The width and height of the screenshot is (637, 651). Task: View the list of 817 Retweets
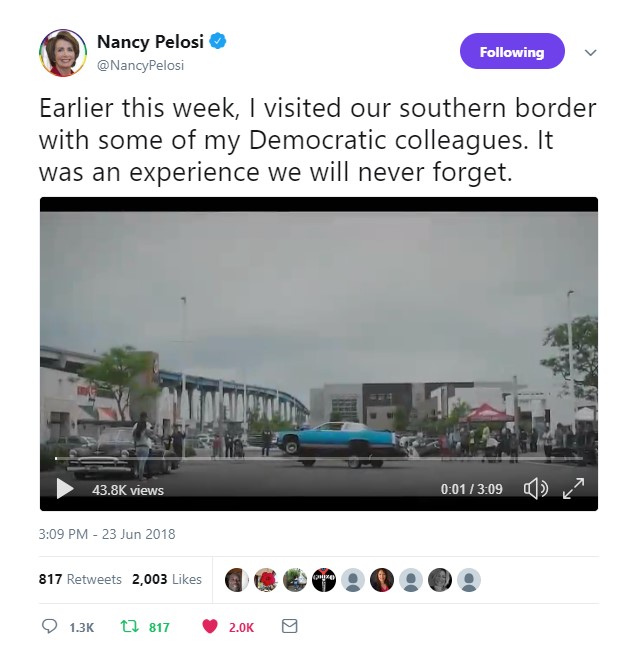[80, 579]
